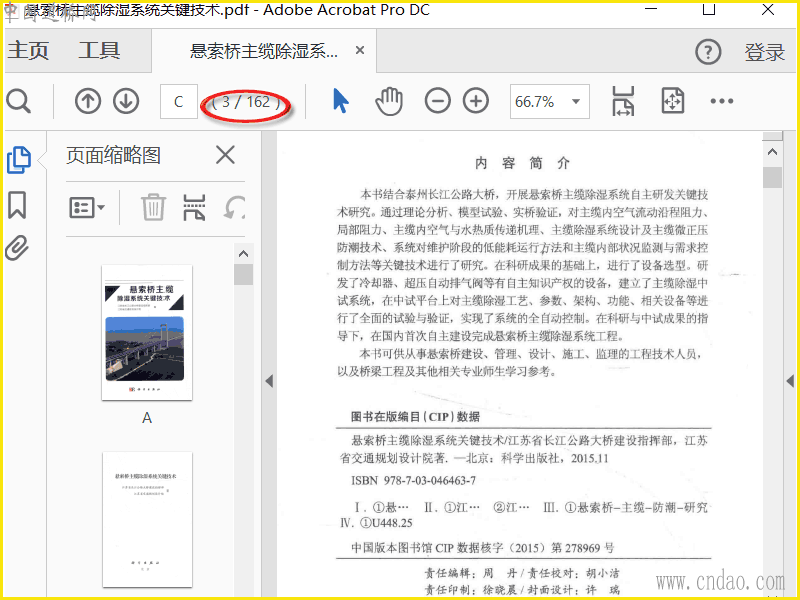Screen dimensions: 800x600
Task: Activate the hand pan tool
Action: (x=389, y=101)
